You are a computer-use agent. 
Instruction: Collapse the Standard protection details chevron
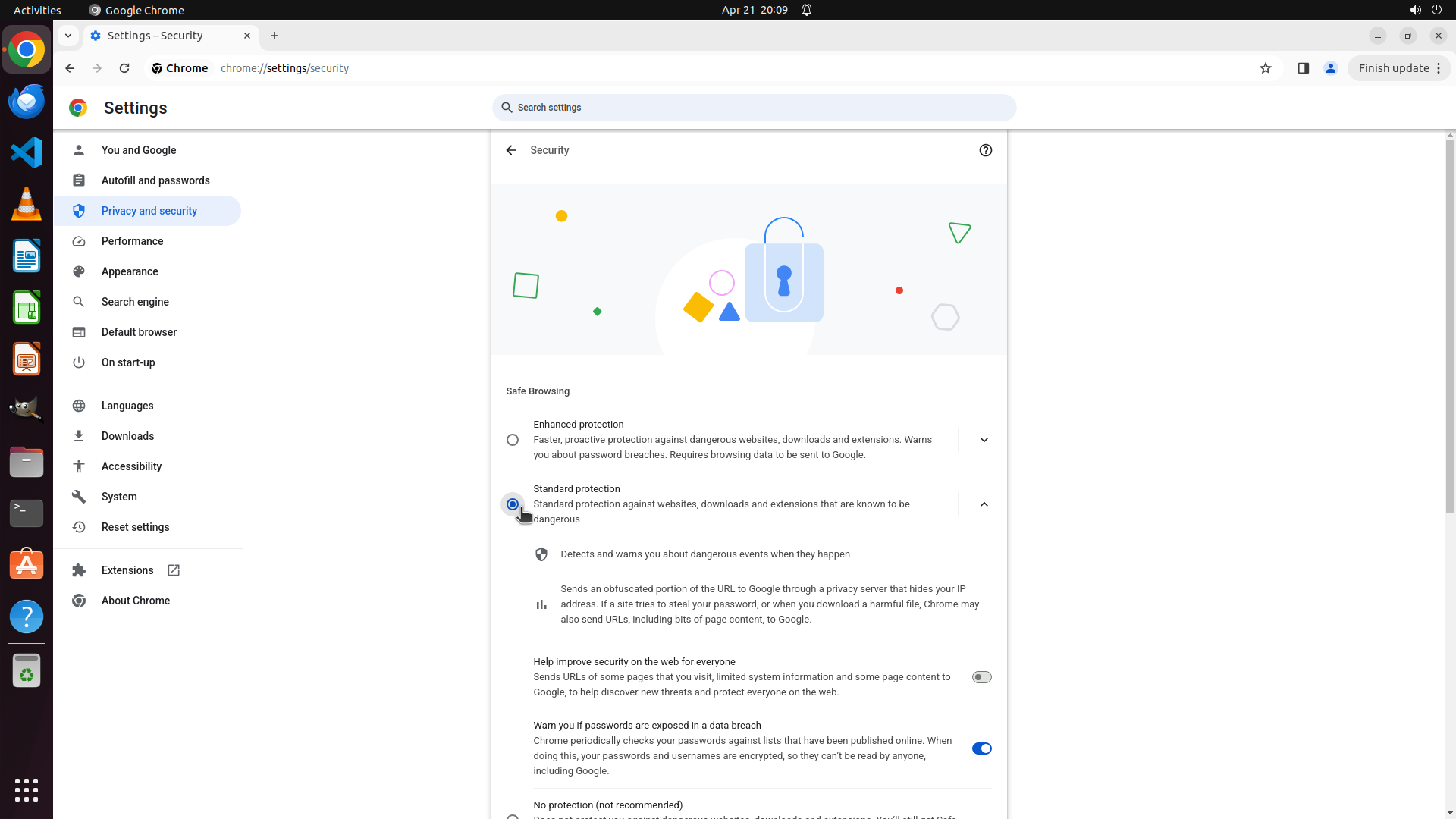click(x=984, y=504)
